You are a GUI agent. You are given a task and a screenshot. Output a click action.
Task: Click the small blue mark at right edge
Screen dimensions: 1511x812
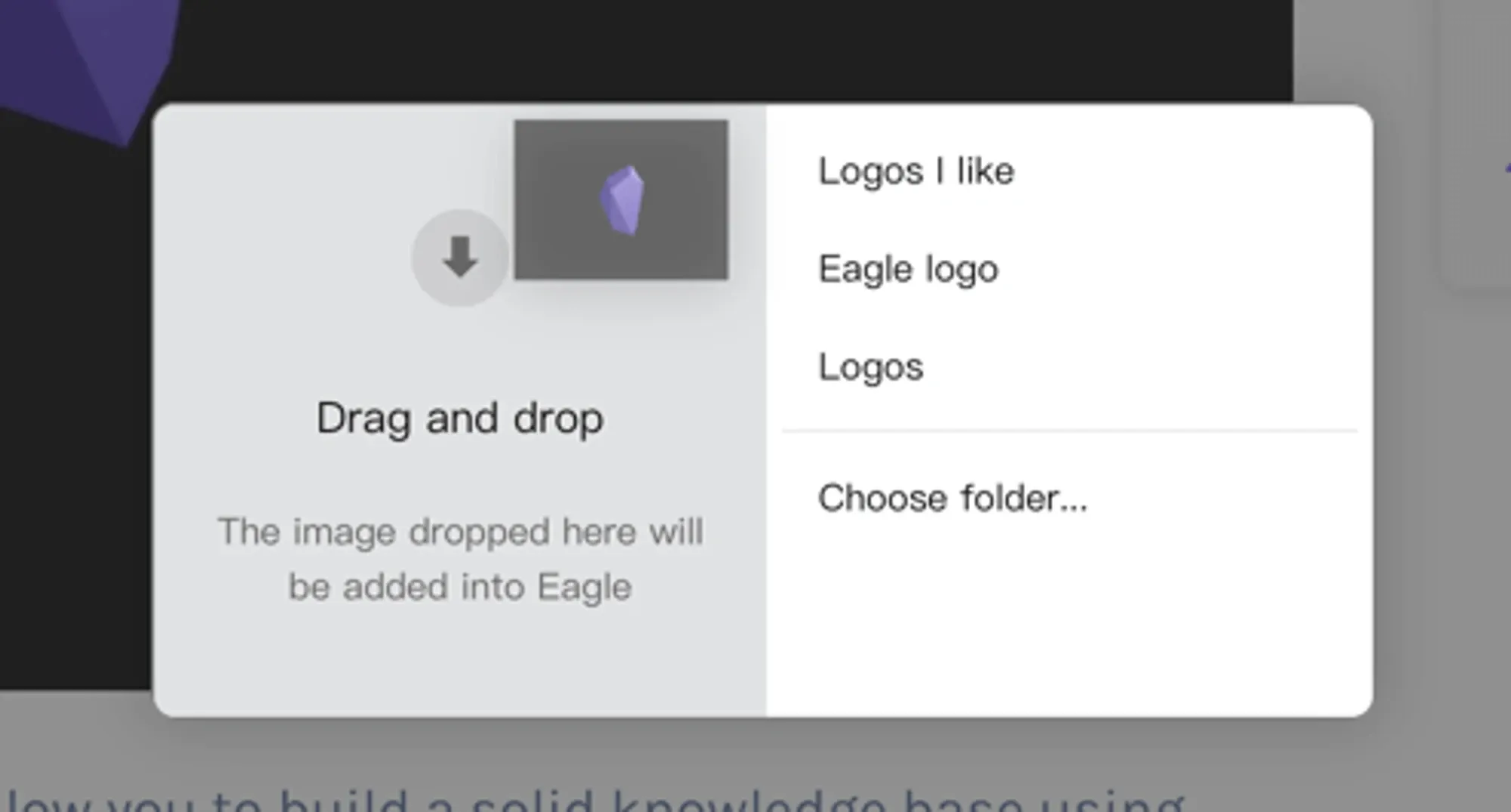point(1508,169)
